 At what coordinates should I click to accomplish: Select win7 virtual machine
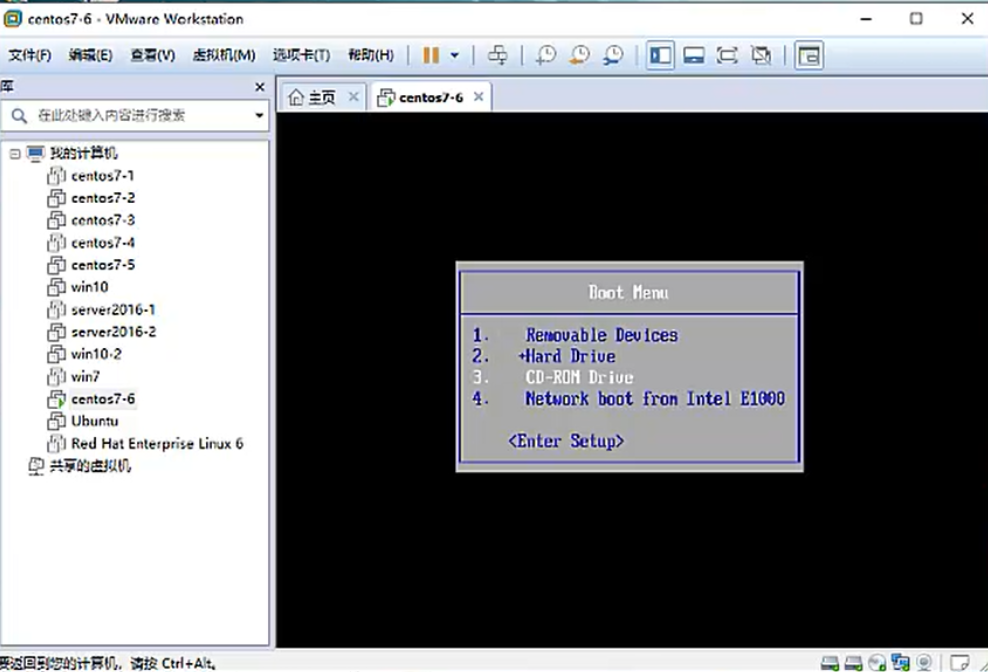click(85, 376)
